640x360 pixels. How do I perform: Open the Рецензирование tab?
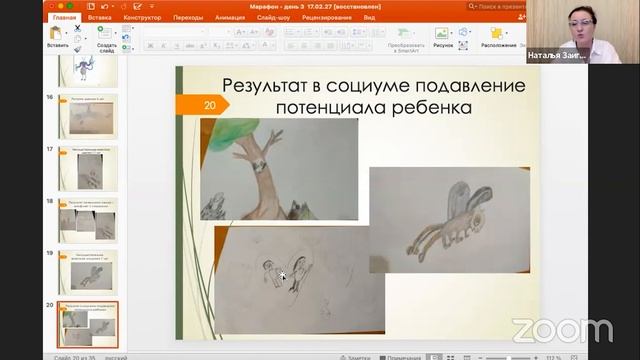coord(327,18)
